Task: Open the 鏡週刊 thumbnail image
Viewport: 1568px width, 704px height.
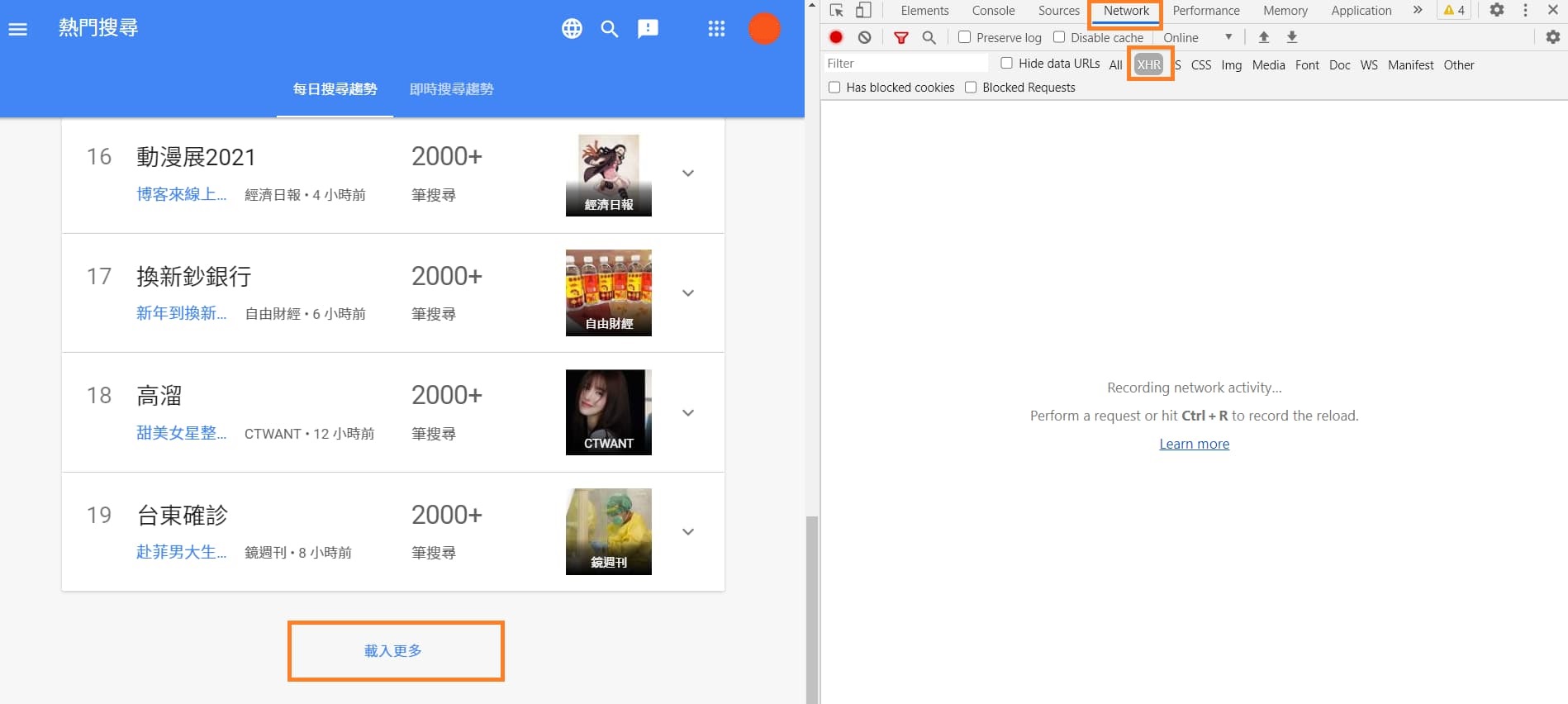Action: (x=609, y=531)
